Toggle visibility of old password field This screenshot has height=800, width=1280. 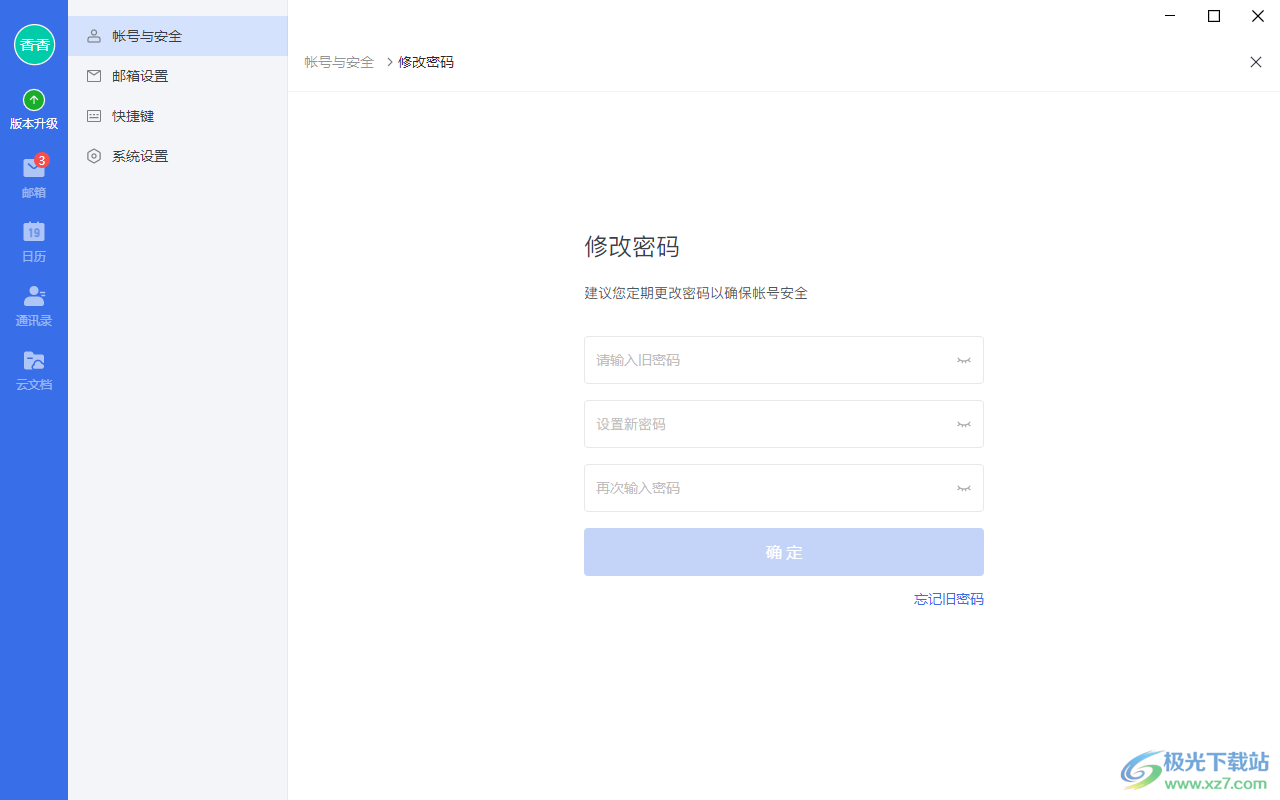point(964,360)
